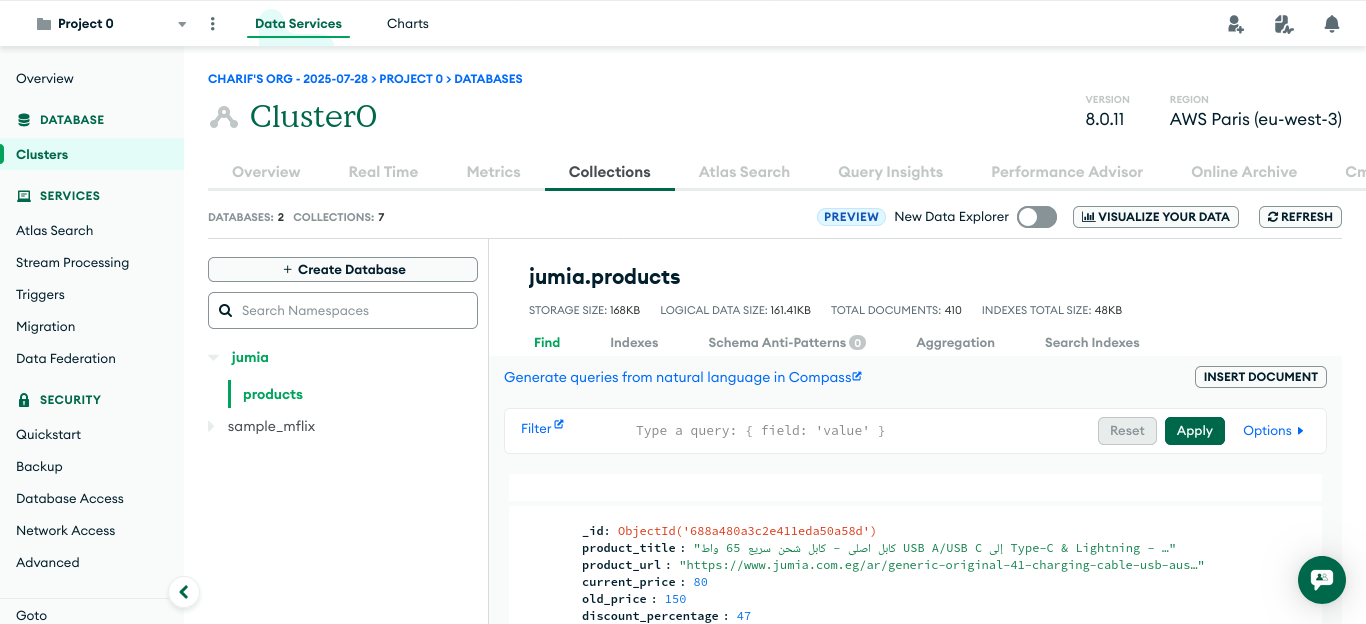Open the Search Indexes sub-tab

[x=1092, y=343]
